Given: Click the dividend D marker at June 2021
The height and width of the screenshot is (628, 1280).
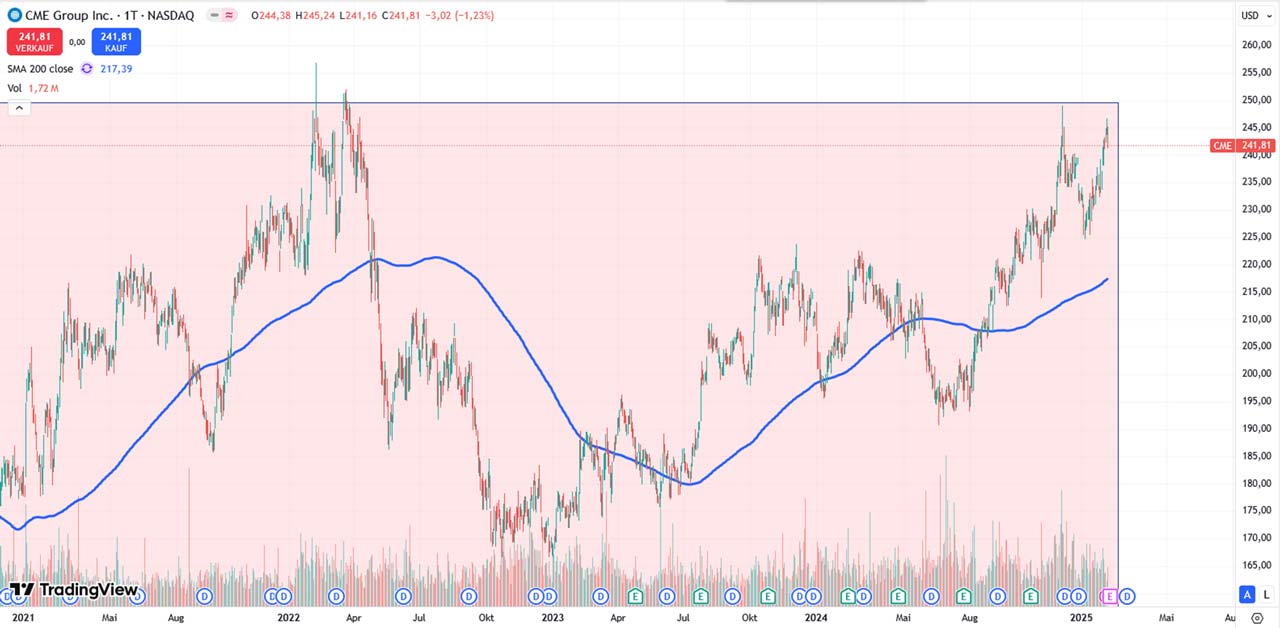Looking at the screenshot, I should coord(138,597).
